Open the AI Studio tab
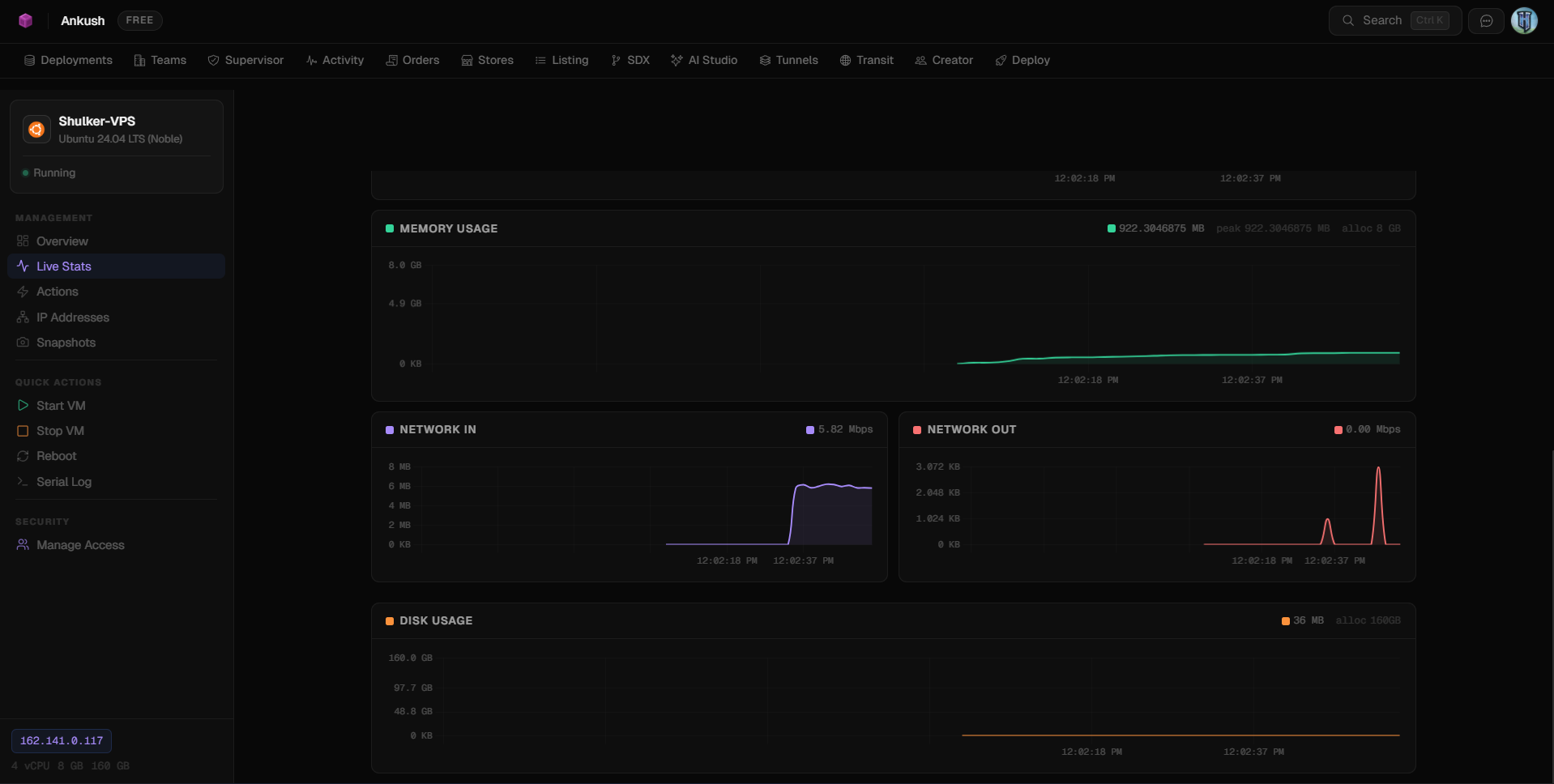 tap(704, 61)
